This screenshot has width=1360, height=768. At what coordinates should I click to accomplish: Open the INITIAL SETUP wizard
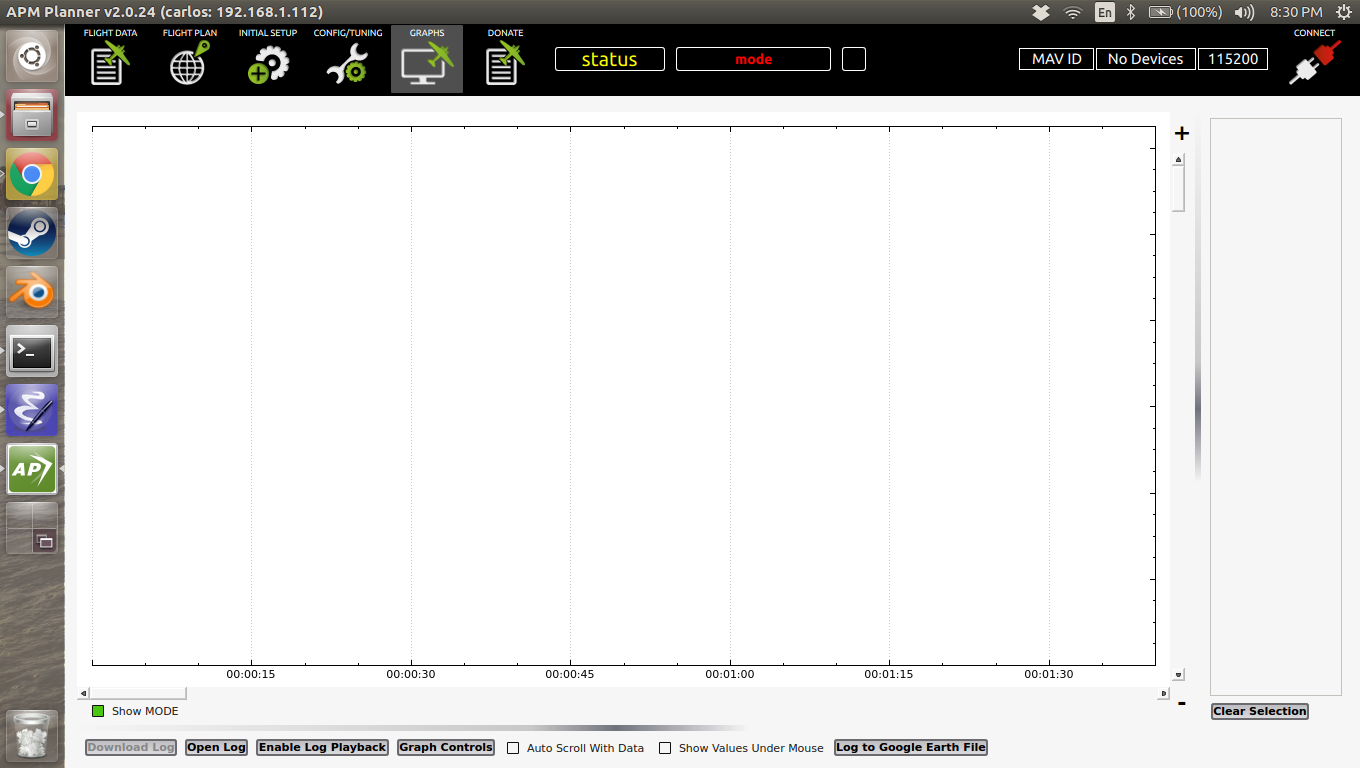coord(266,60)
